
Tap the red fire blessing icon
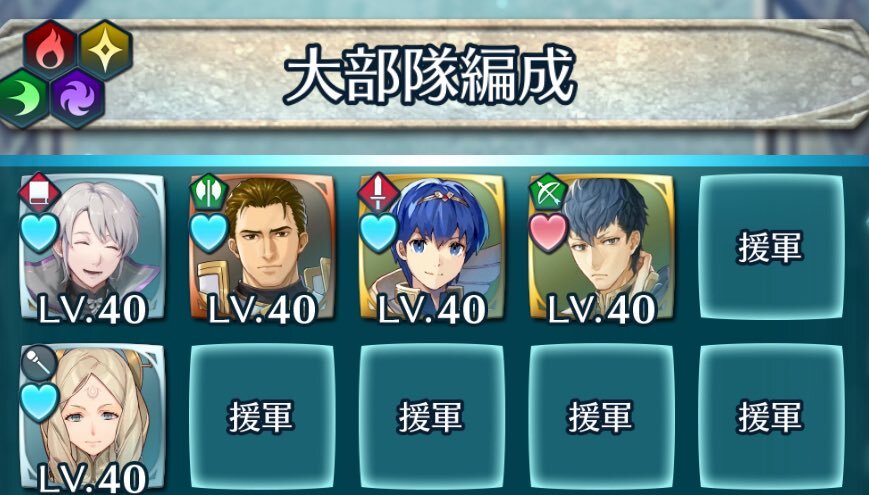[x=49, y=49]
